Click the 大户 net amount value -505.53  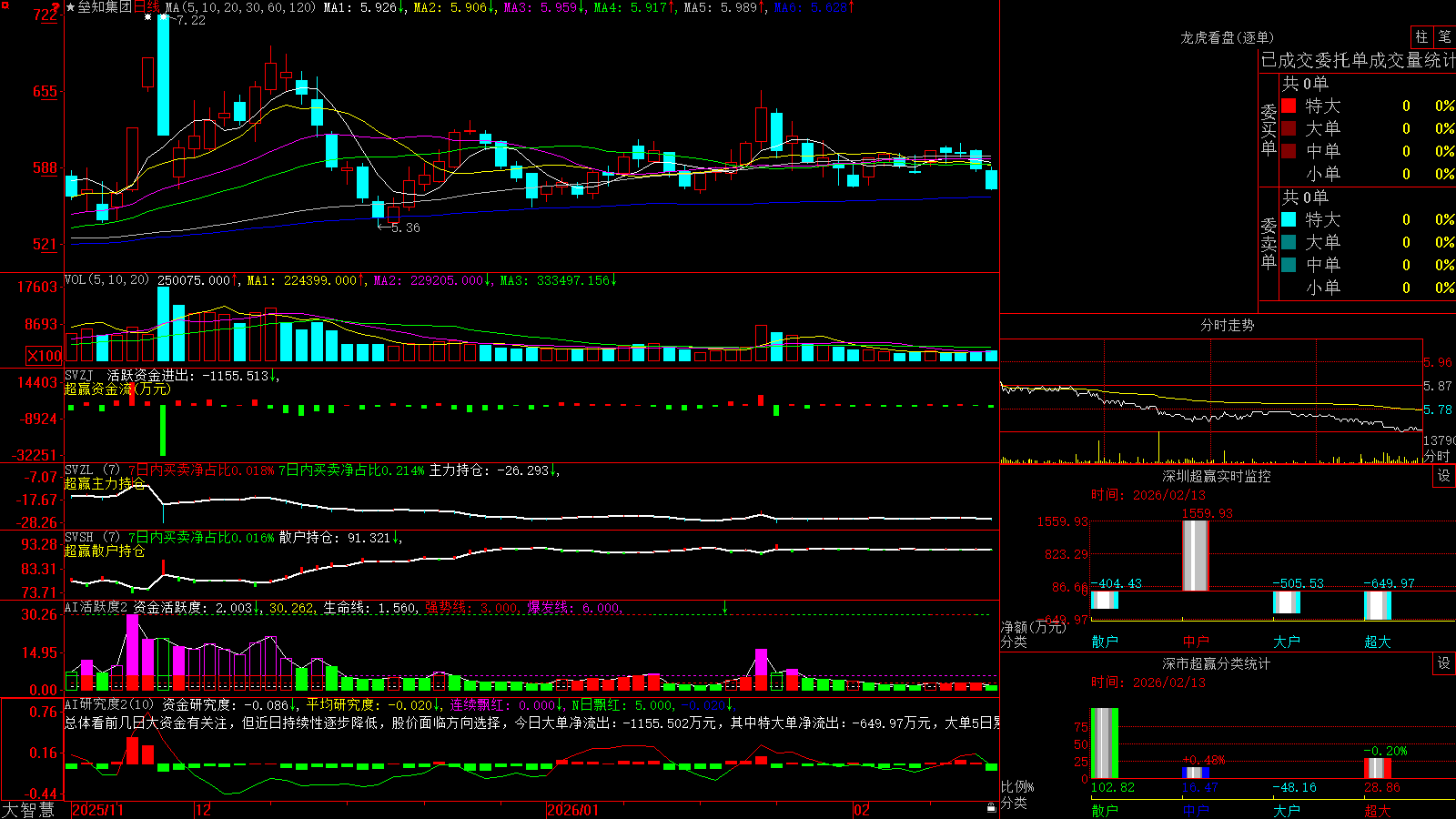point(1298,583)
